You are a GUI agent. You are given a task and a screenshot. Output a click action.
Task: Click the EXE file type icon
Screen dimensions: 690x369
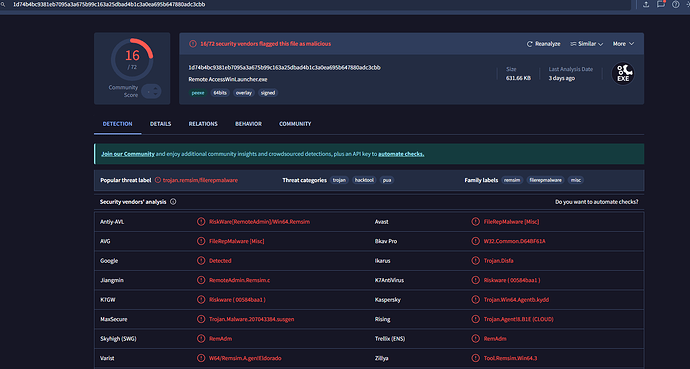tap(623, 73)
